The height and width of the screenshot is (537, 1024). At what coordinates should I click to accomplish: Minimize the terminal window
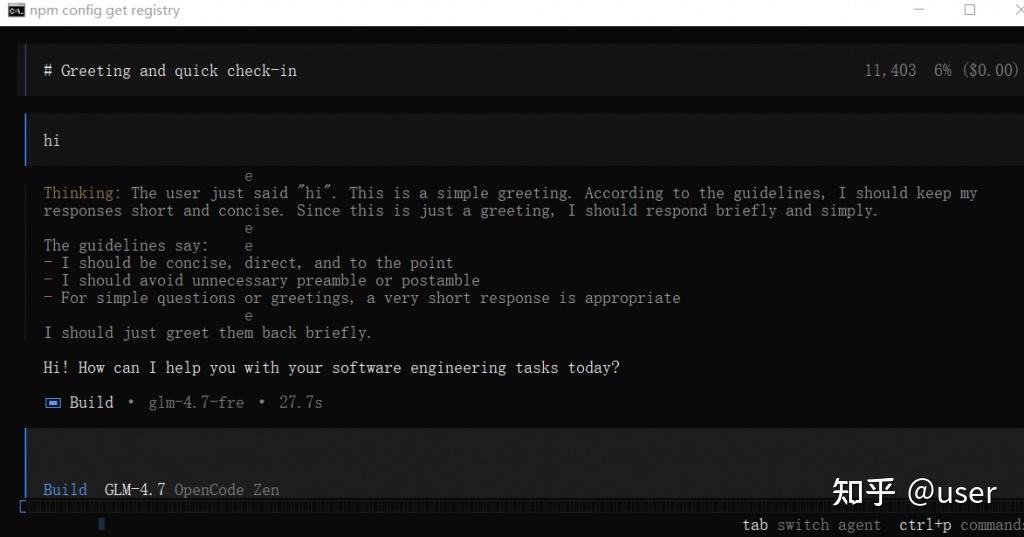(920, 11)
